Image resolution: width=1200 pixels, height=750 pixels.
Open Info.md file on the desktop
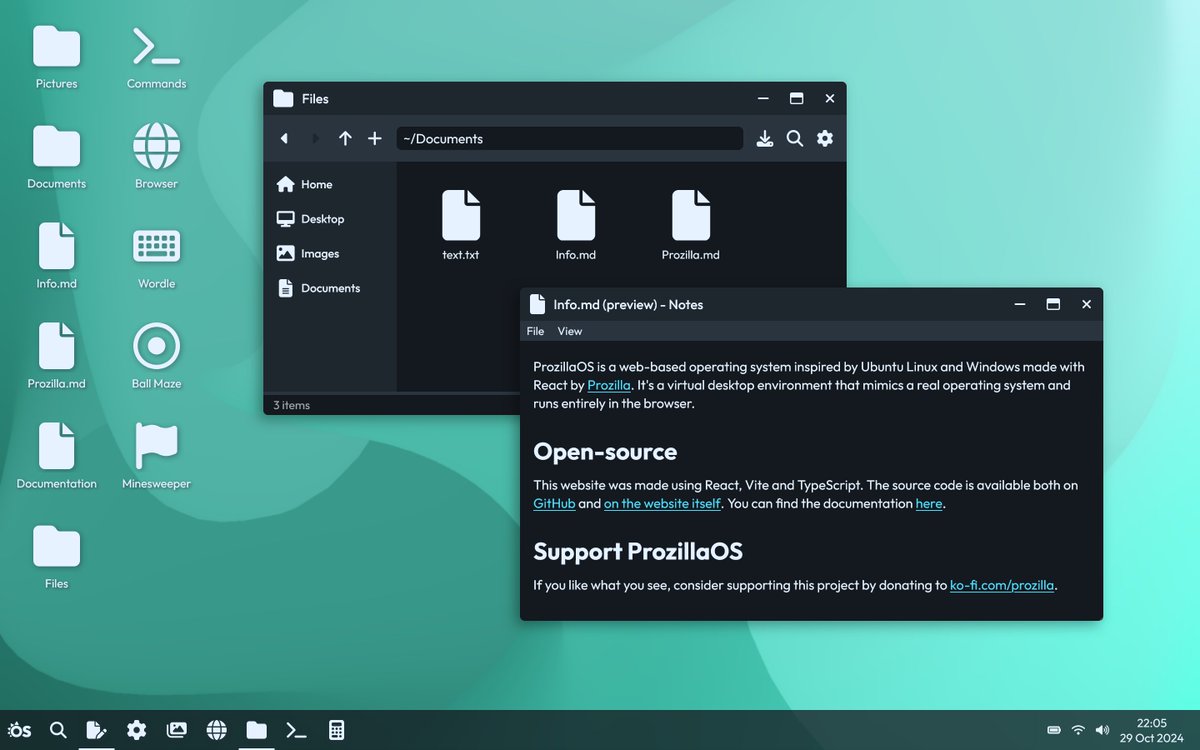(57, 258)
